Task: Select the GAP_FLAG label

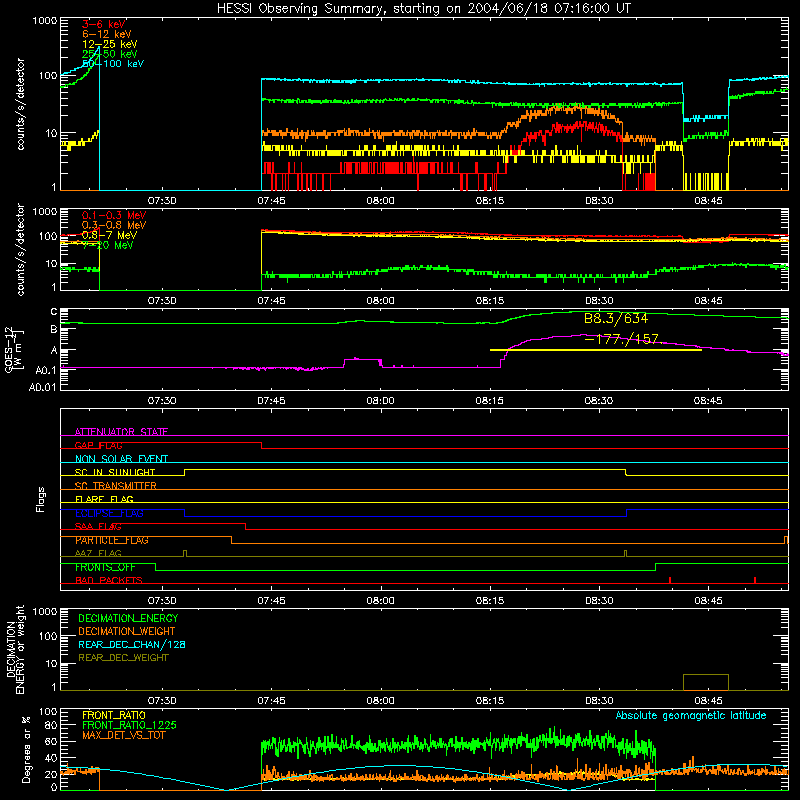Action: (98, 446)
